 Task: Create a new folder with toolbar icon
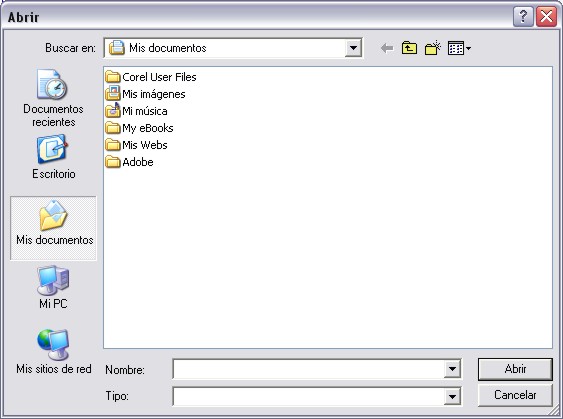tap(433, 48)
